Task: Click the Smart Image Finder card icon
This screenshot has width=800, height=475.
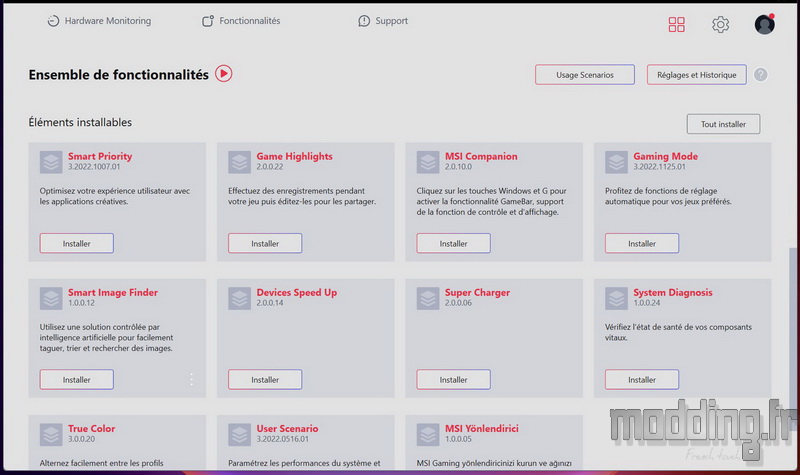Action: click(51, 298)
